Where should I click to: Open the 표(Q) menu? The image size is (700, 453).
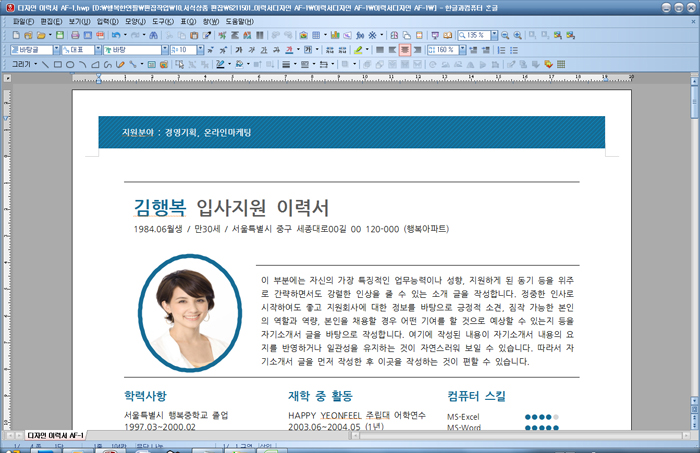[188, 21]
